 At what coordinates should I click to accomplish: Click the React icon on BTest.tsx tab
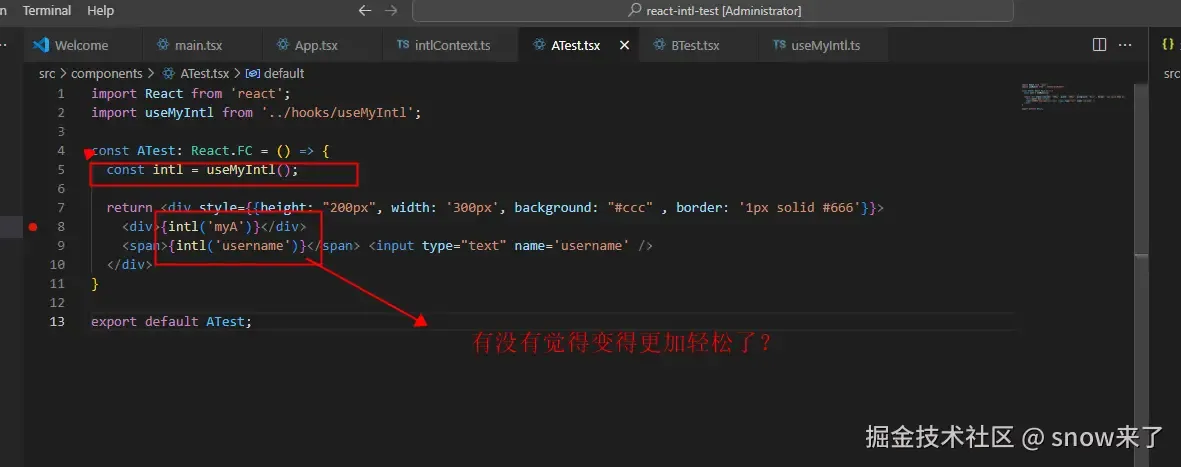point(659,45)
